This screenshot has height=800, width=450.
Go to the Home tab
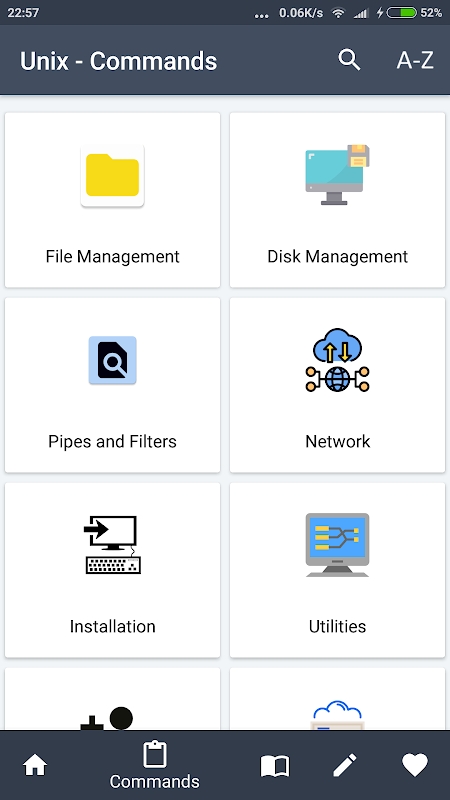[x=35, y=765]
